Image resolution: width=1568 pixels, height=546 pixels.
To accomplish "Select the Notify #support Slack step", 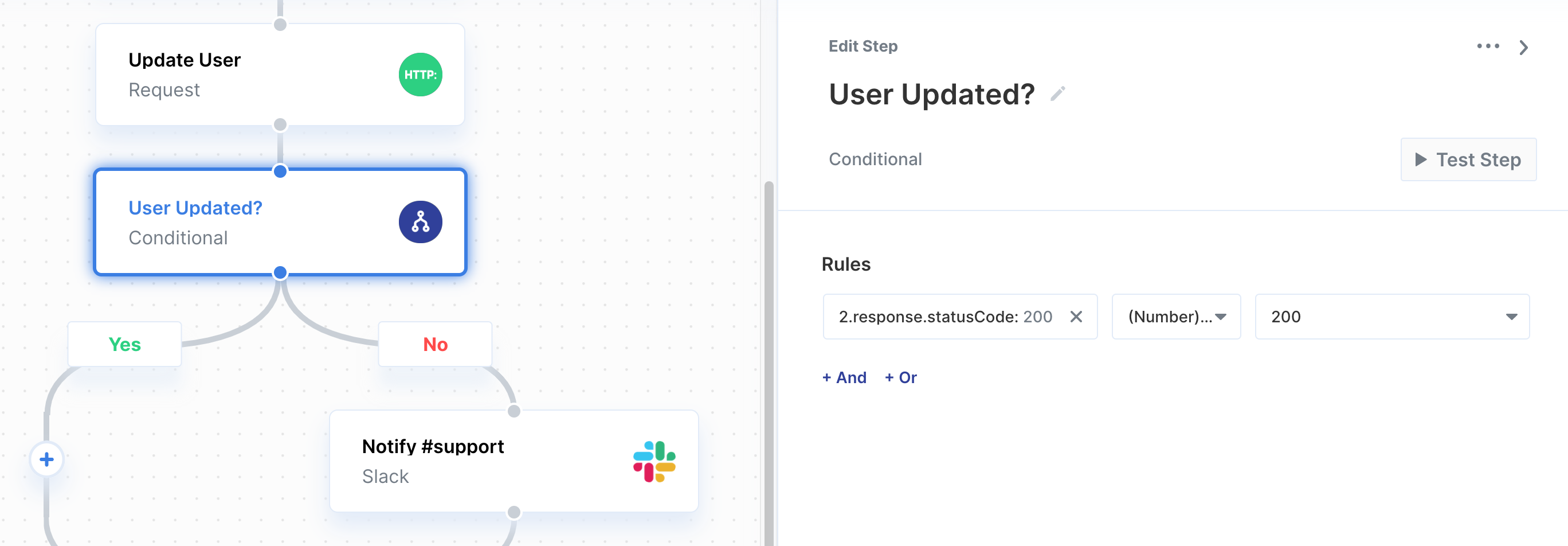I will [x=513, y=461].
